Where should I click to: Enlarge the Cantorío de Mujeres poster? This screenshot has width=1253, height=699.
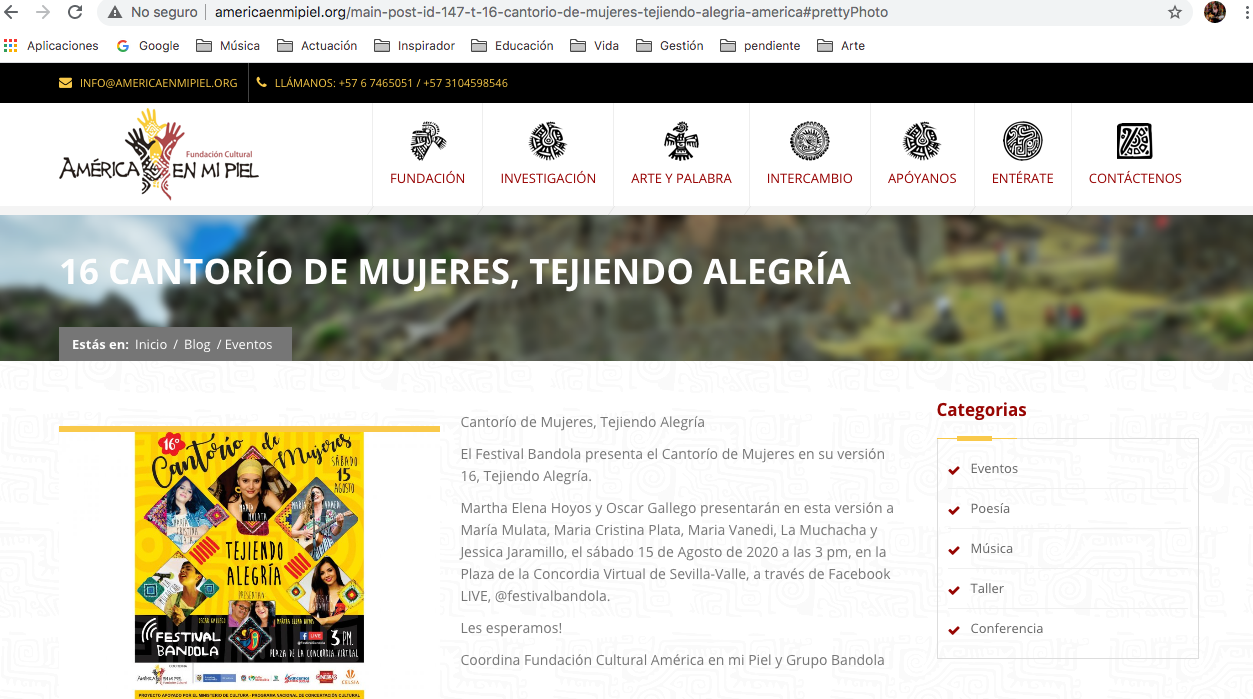tap(249, 560)
